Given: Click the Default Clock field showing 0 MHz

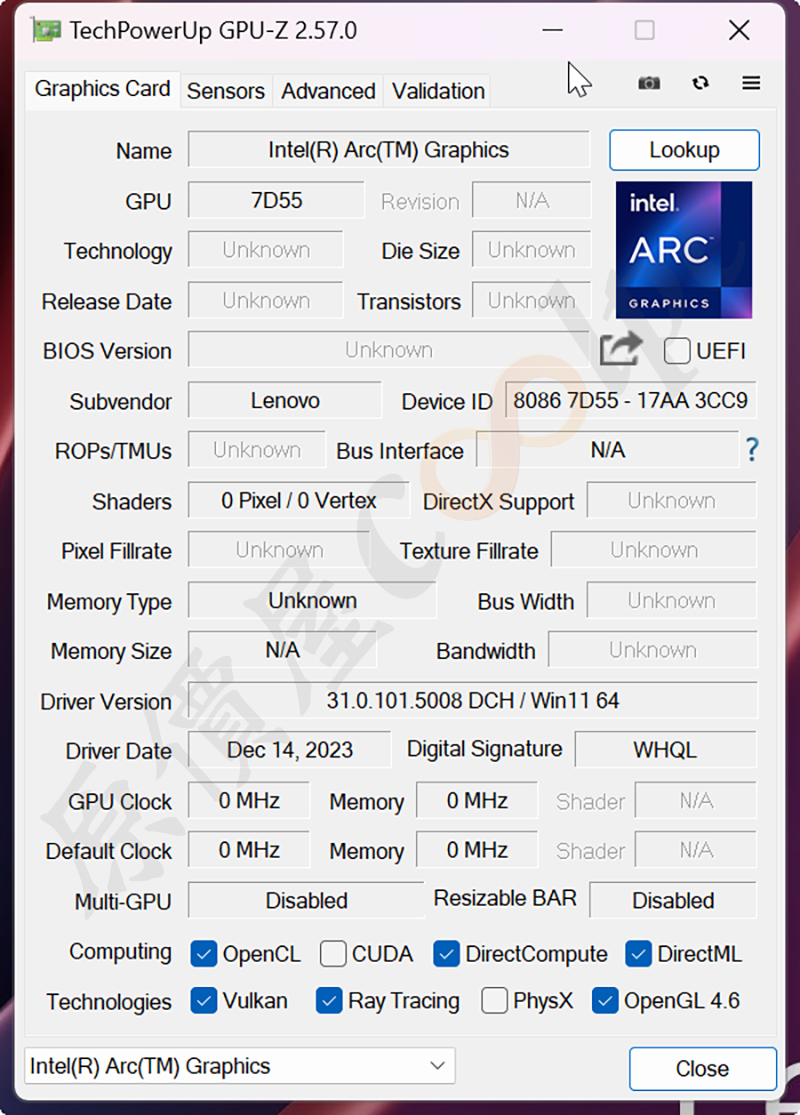Looking at the screenshot, I should pyautogui.click(x=249, y=850).
